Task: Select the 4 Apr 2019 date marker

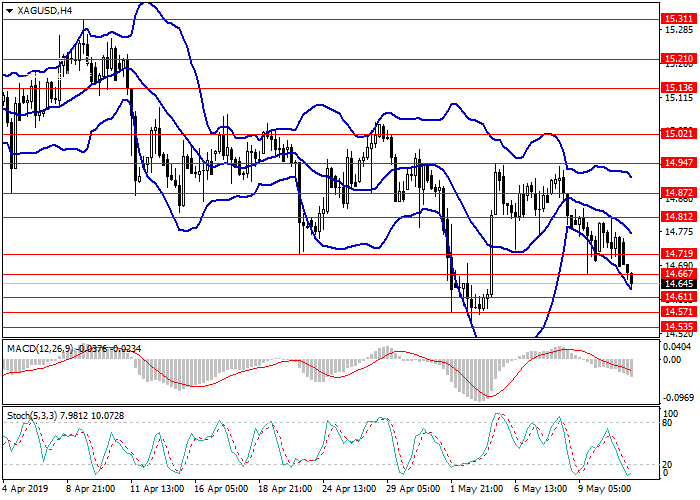Action: point(24,491)
